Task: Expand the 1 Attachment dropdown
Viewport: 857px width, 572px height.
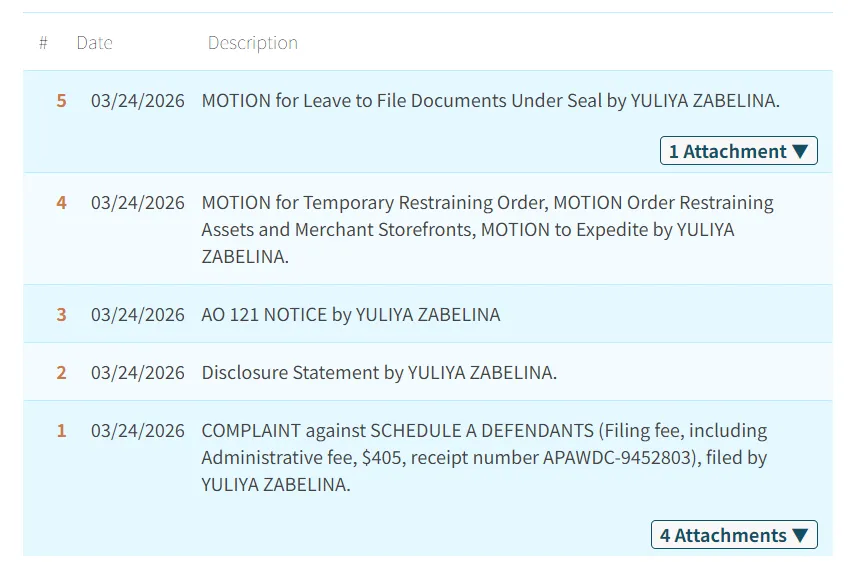Action: pyautogui.click(x=738, y=151)
